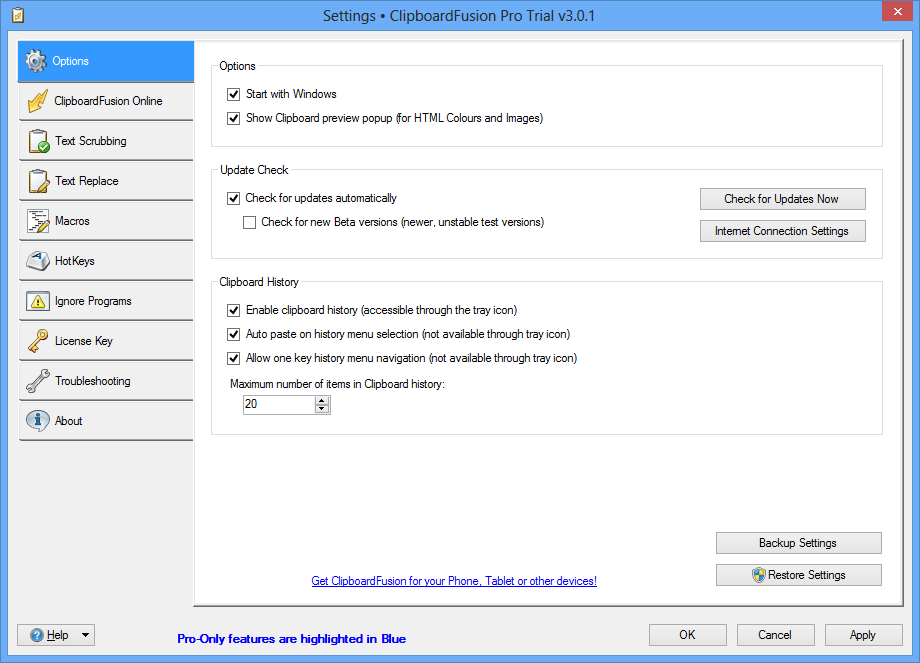Click the 'Maximum number of items in Clipboard history:' label
Image resolution: width=920 pixels, height=663 pixels.
(x=337, y=384)
